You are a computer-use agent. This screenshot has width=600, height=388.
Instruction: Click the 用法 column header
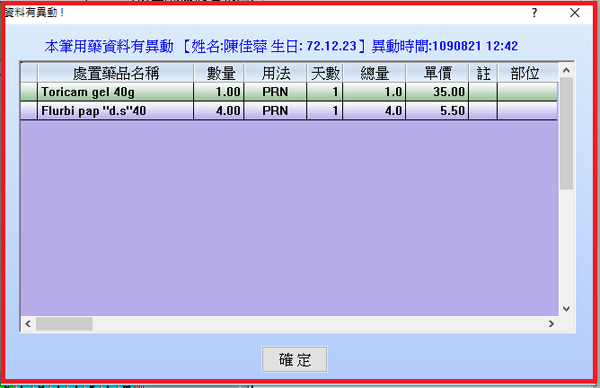point(275,73)
